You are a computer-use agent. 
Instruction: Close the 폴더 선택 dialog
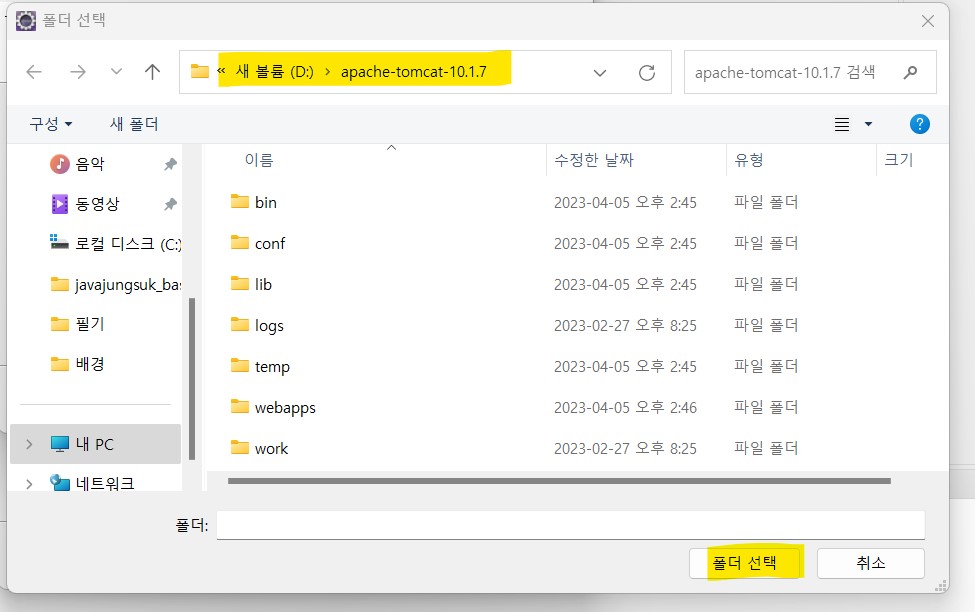click(928, 21)
